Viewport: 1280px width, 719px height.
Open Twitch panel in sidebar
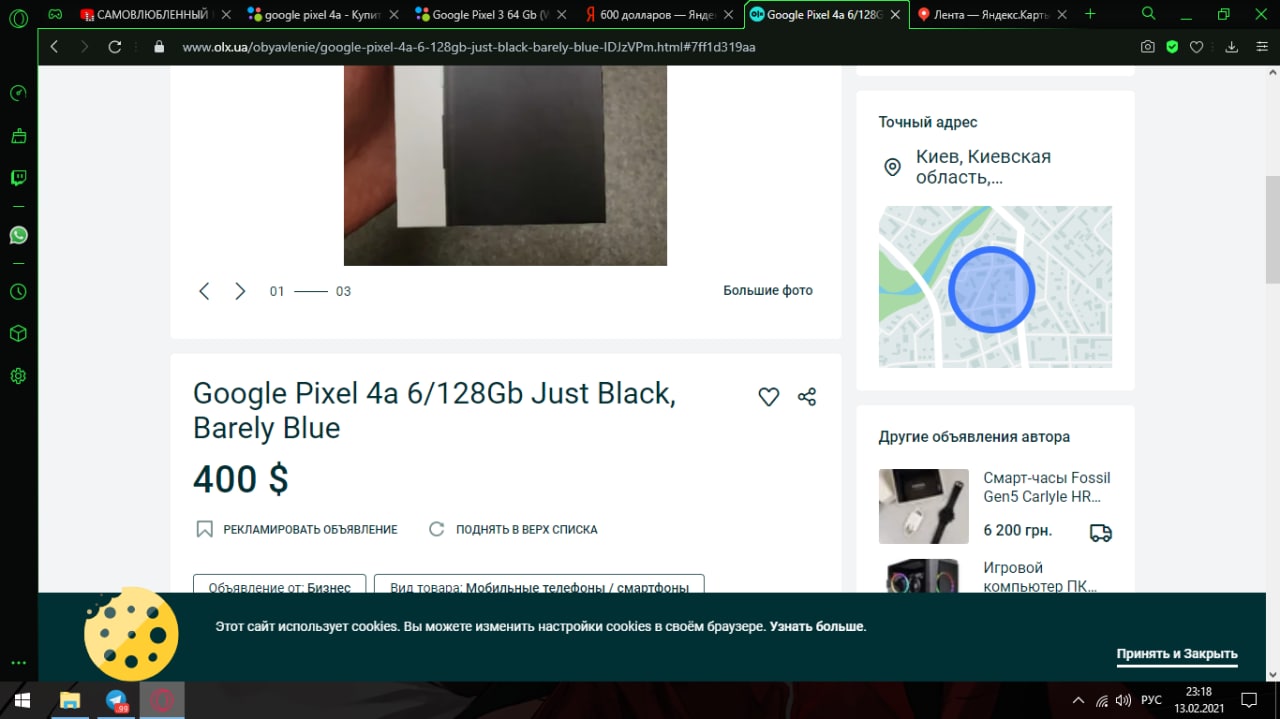click(18, 178)
